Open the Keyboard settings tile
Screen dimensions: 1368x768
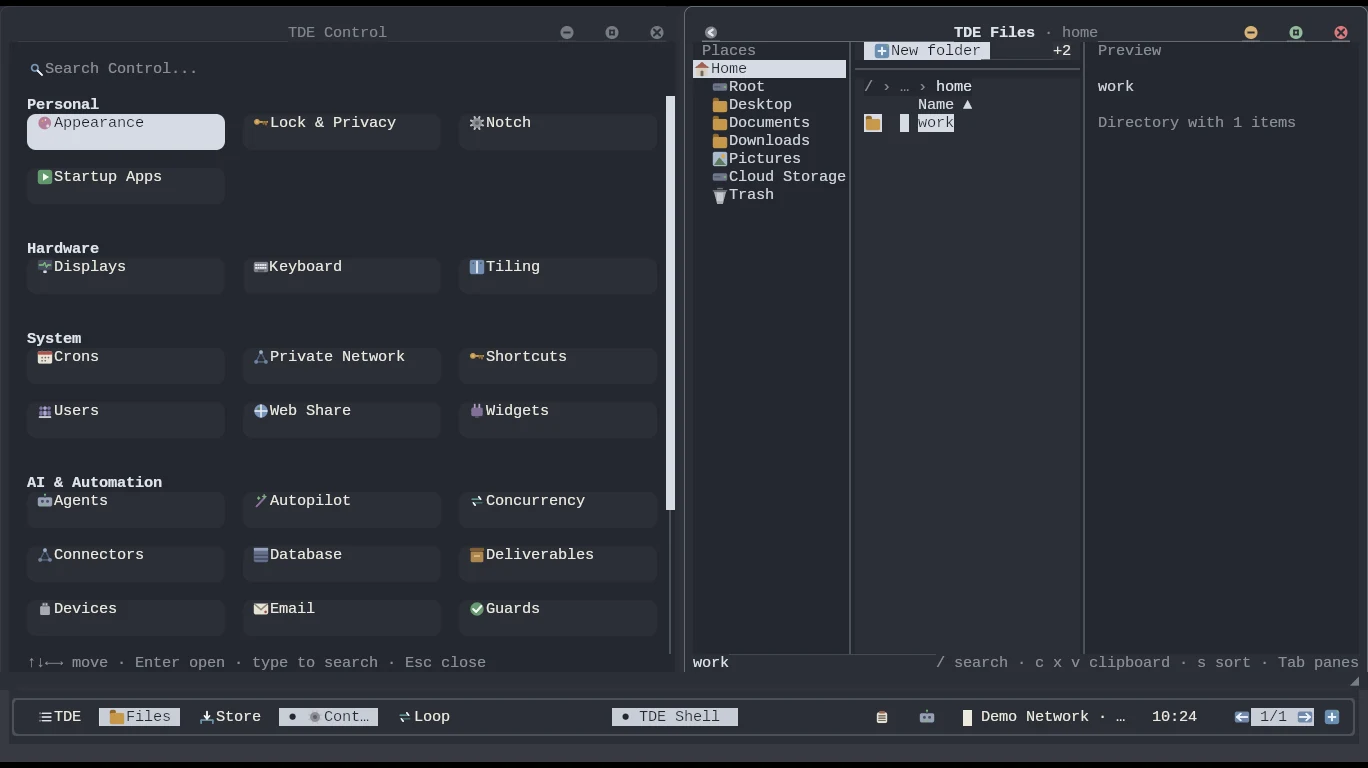click(342, 275)
